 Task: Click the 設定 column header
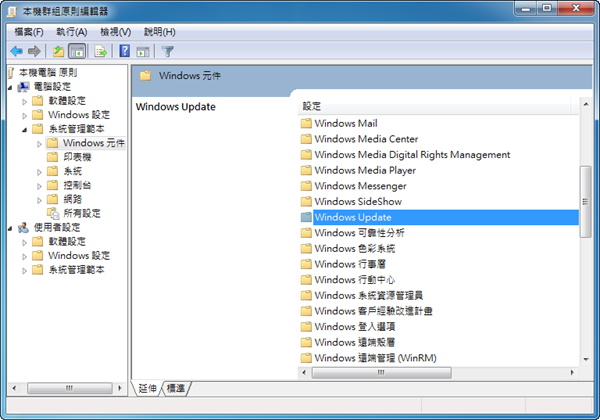tap(434, 106)
